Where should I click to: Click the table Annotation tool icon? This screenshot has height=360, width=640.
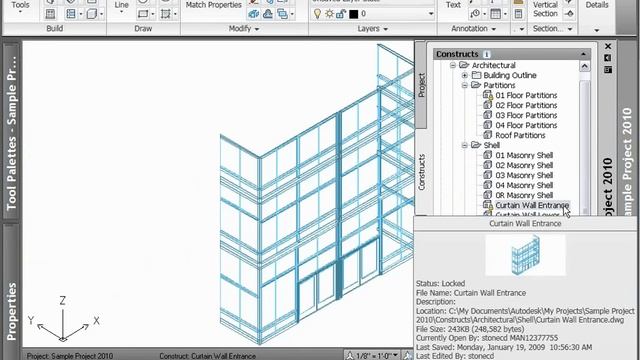496,14
